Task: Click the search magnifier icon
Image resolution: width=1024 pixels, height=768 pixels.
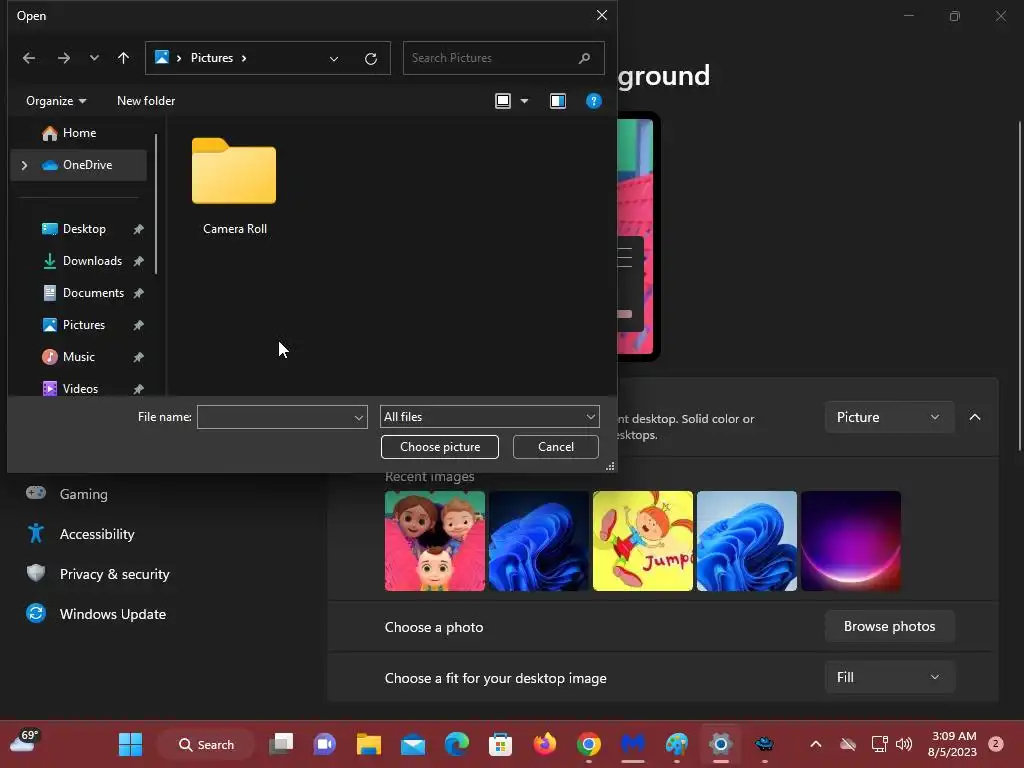Action: click(x=584, y=58)
